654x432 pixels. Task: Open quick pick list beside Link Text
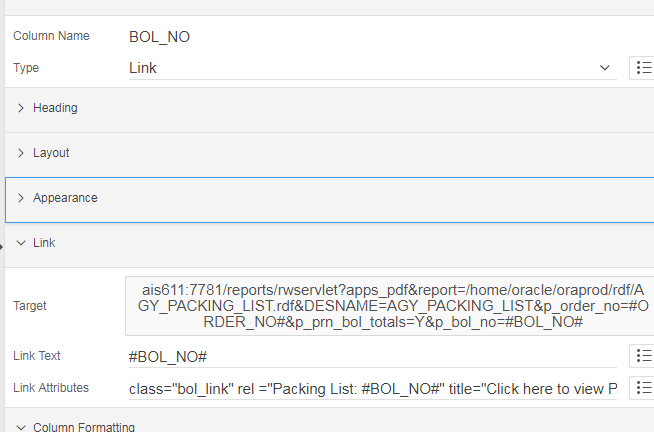(643, 356)
